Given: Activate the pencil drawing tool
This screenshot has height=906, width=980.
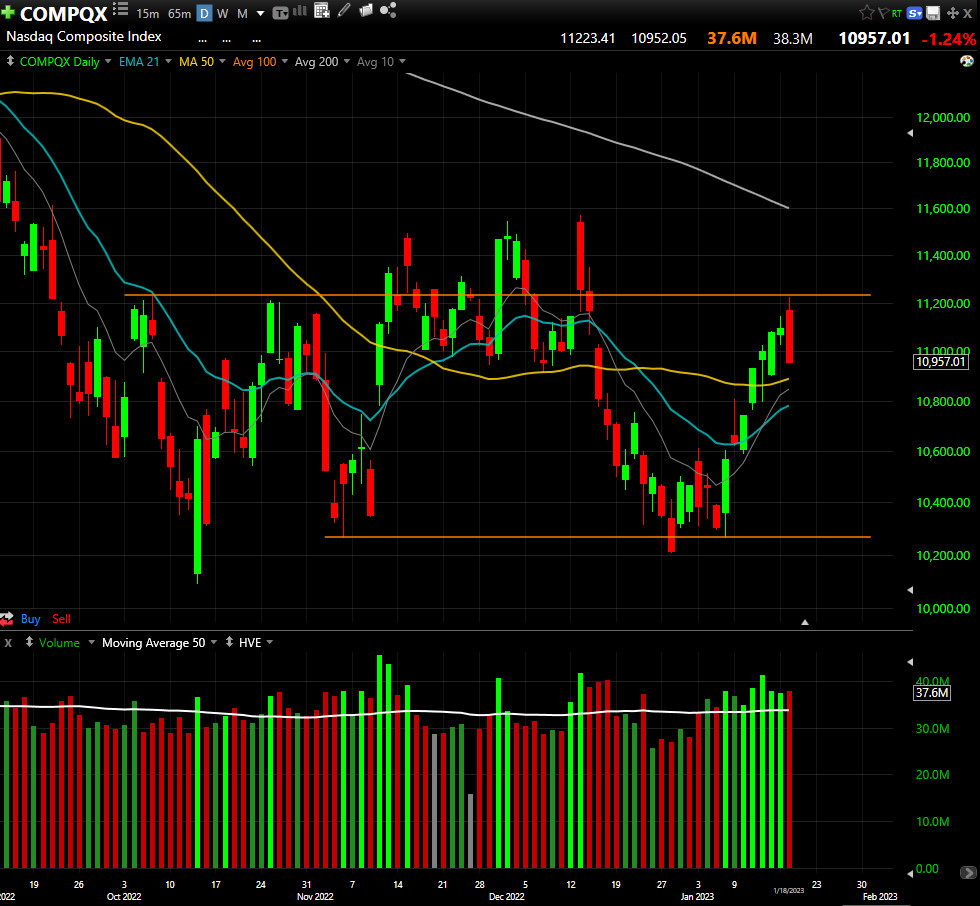Looking at the screenshot, I should [344, 10].
